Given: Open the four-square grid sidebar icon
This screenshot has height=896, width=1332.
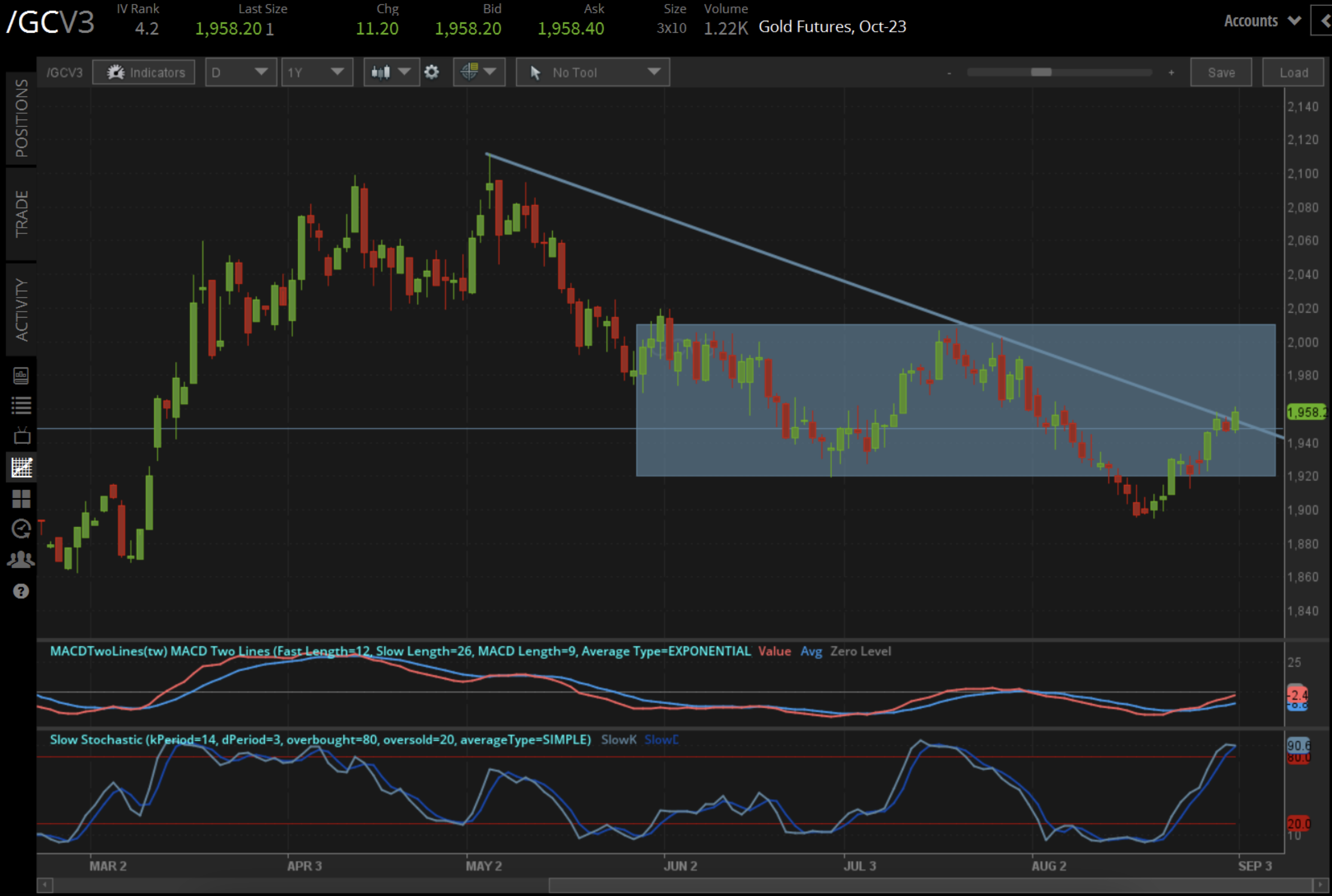Looking at the screenshot, I should (x=21, y=498).
